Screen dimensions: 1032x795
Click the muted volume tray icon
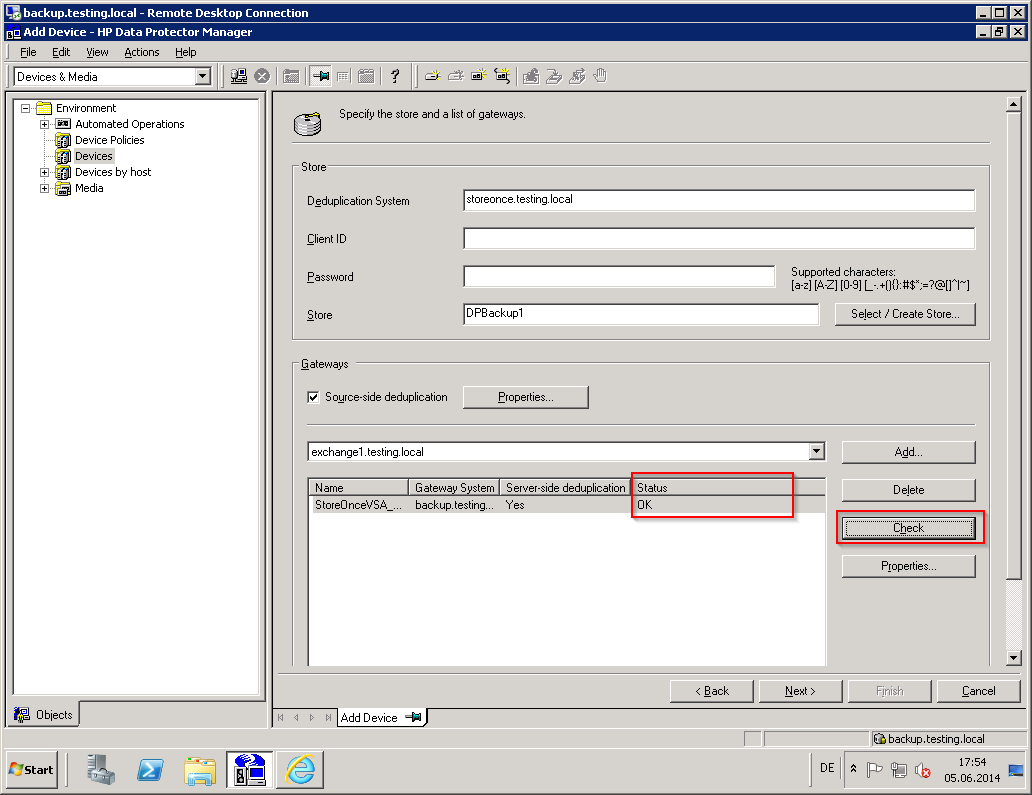click(923, 770)
